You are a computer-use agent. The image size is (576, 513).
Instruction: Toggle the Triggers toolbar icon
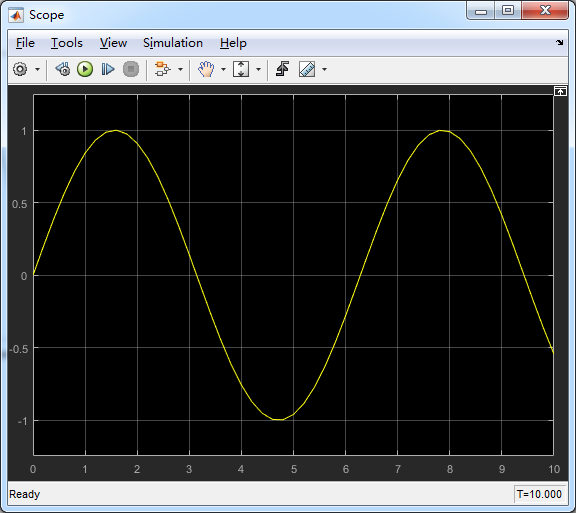click(x=282, y=69)
